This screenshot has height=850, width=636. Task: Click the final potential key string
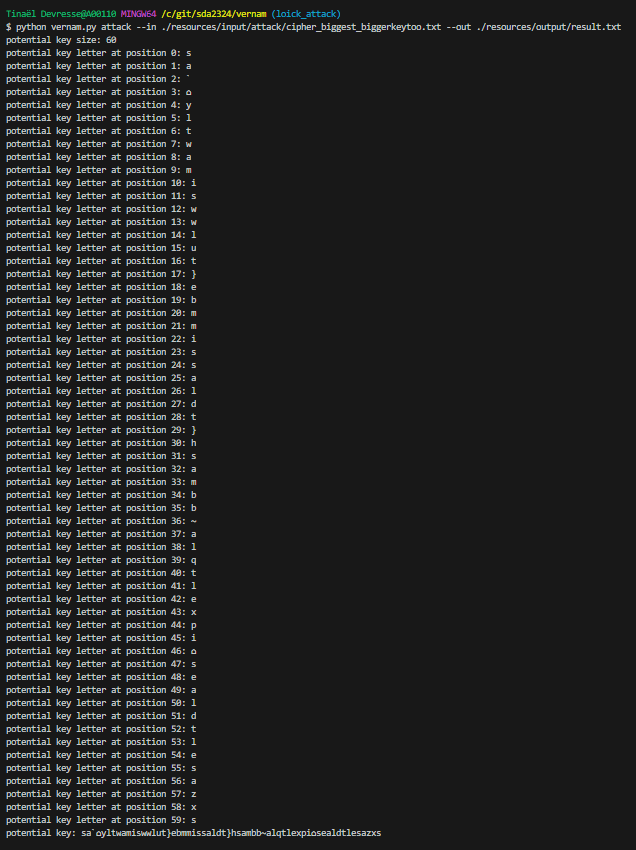coord(231,834)
